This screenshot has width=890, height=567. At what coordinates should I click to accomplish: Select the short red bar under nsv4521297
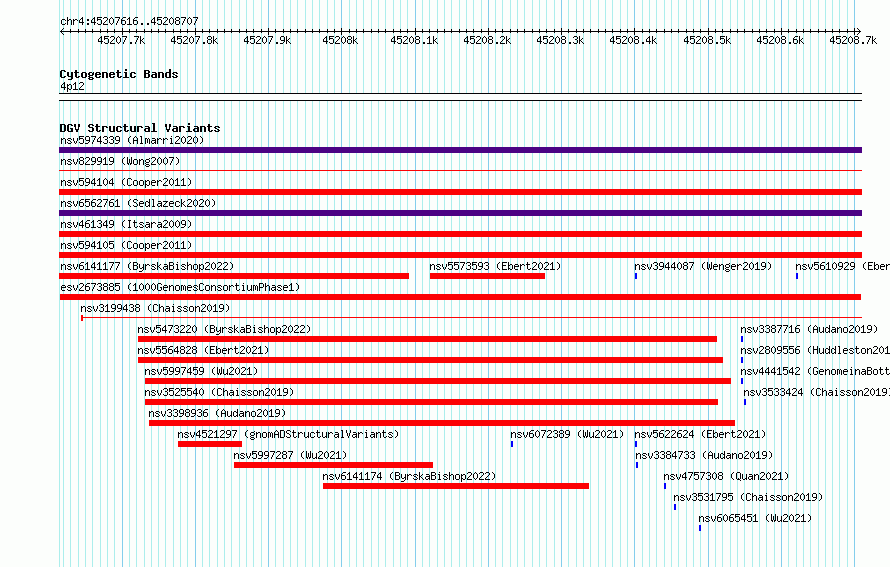pos(210,444)
